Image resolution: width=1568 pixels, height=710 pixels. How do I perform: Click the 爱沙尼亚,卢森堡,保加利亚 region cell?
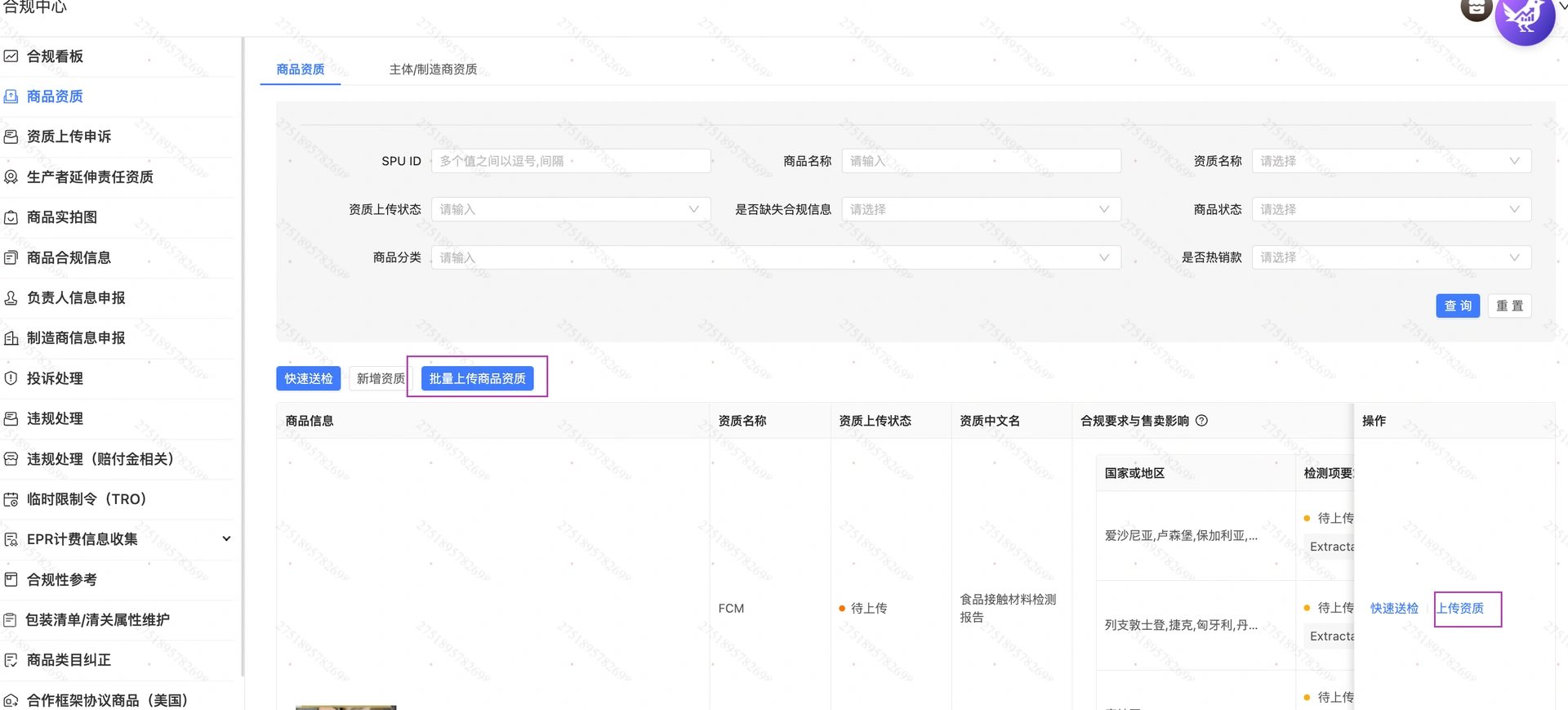click(1181, 535)
